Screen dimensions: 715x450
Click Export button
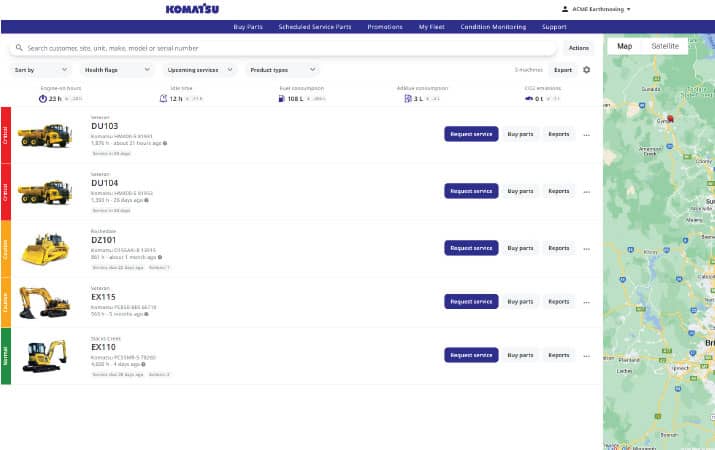pyautogui.click(x=563, y=70)
